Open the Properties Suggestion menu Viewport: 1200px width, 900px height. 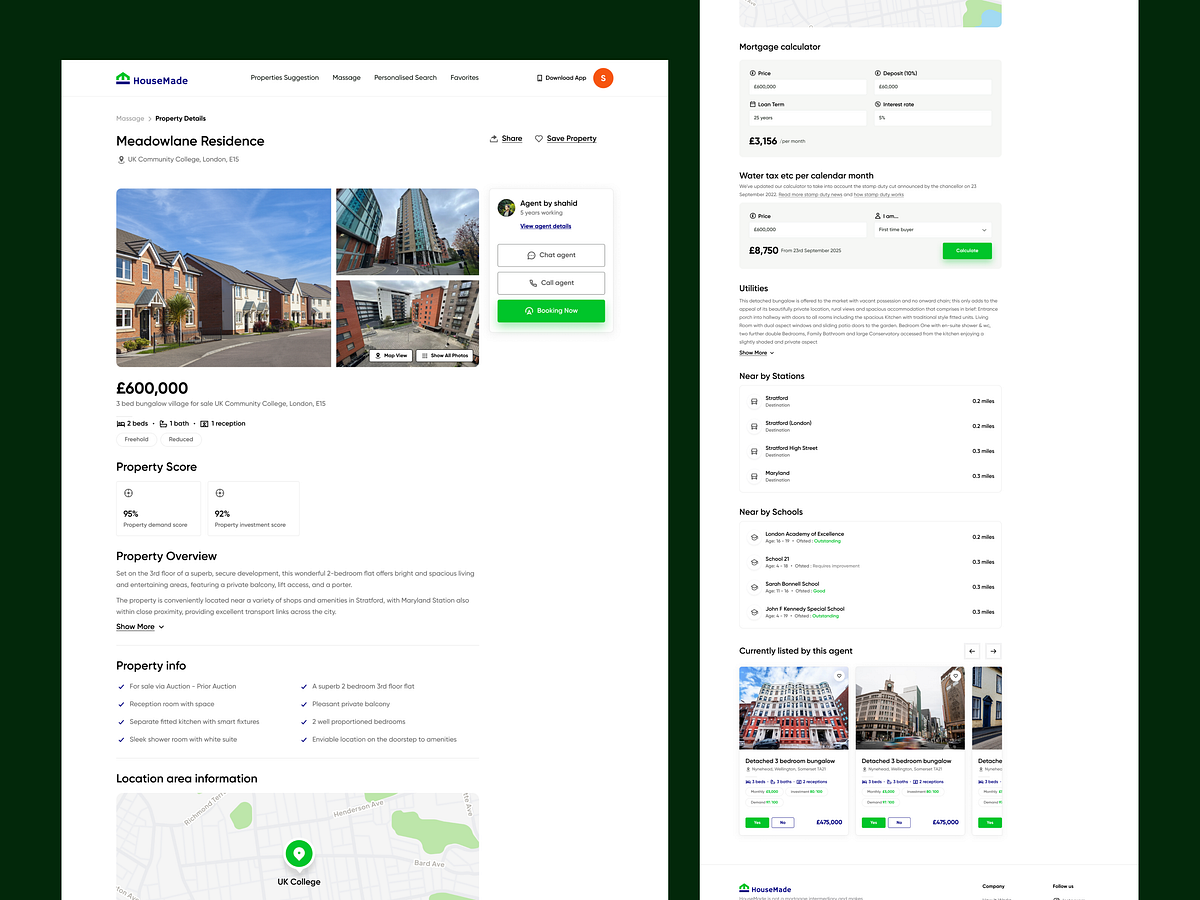pos(284,77)
